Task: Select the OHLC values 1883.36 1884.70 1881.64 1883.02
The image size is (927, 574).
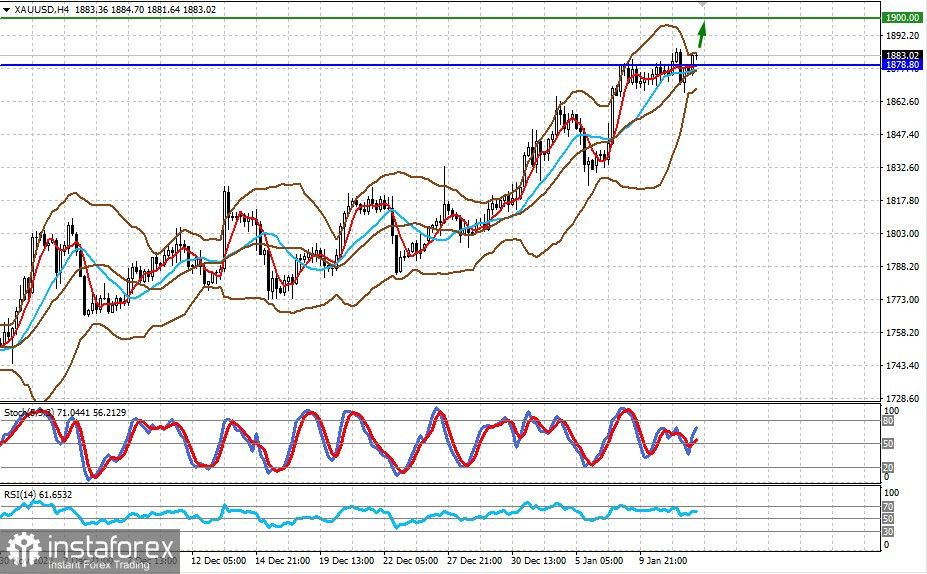Action: (x=145, y=9)
